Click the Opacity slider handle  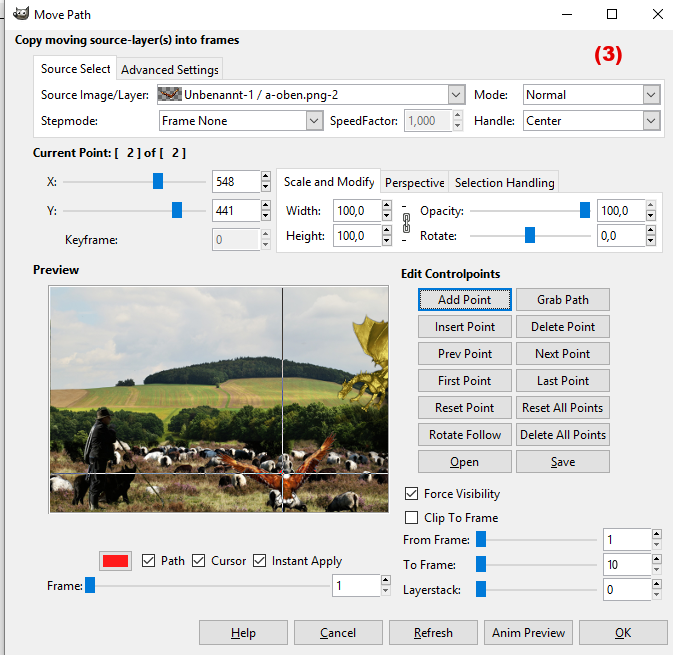(585, 210)
